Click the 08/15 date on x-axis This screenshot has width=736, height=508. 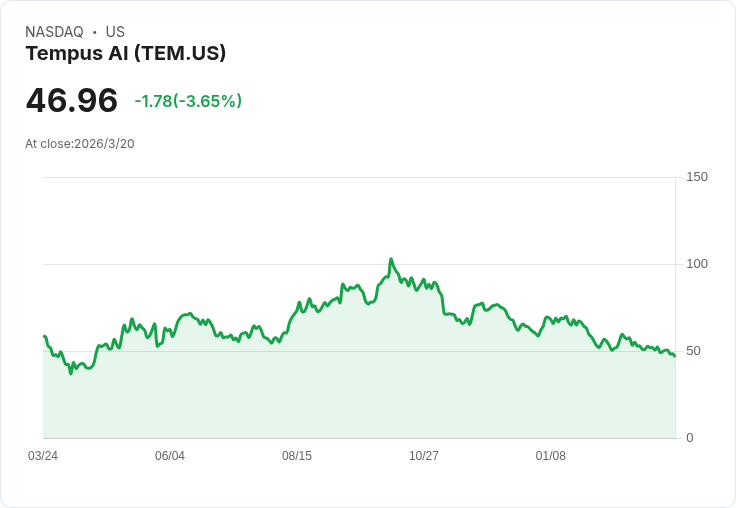point(297,456)
